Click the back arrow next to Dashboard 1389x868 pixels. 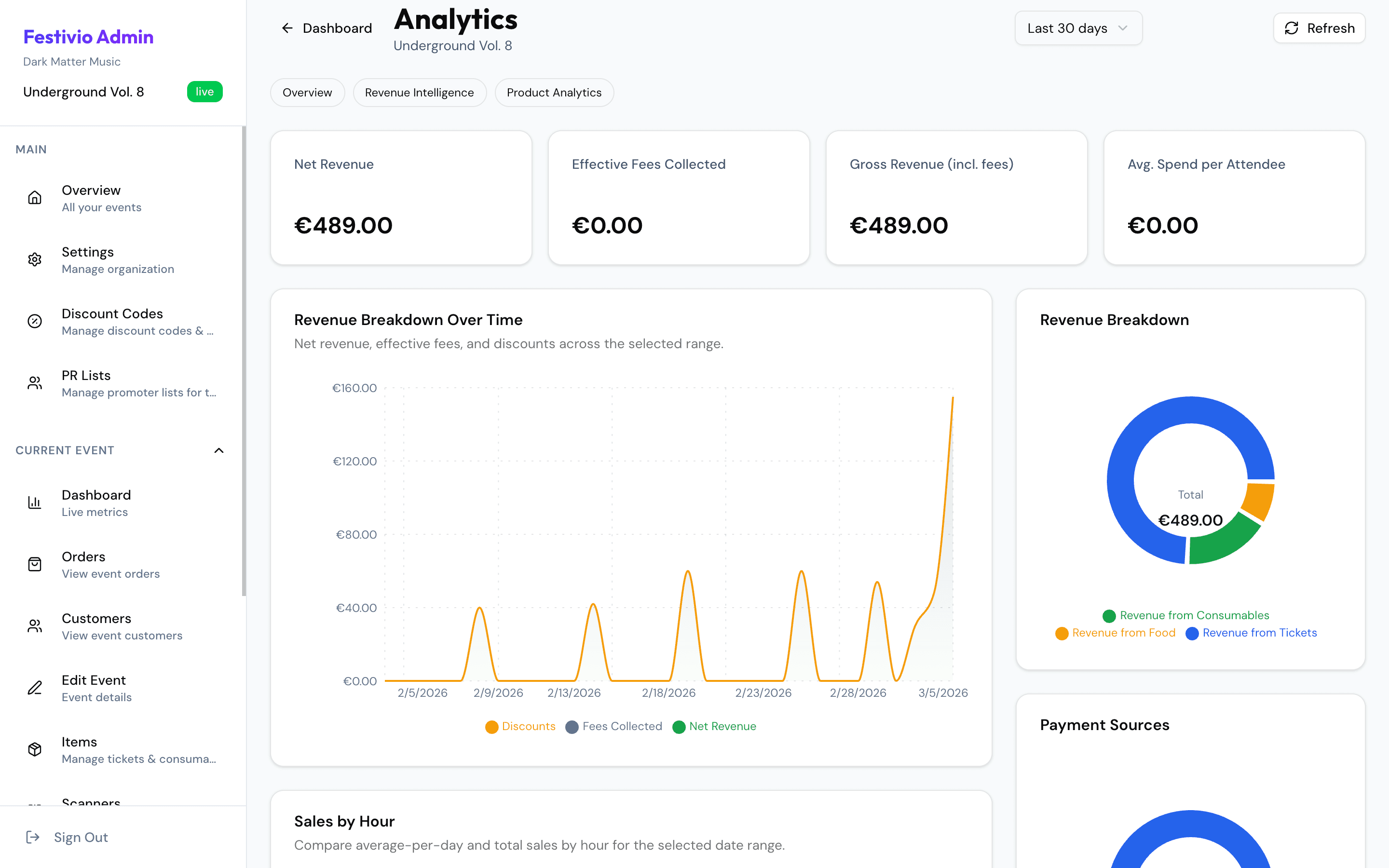point(287,27)
